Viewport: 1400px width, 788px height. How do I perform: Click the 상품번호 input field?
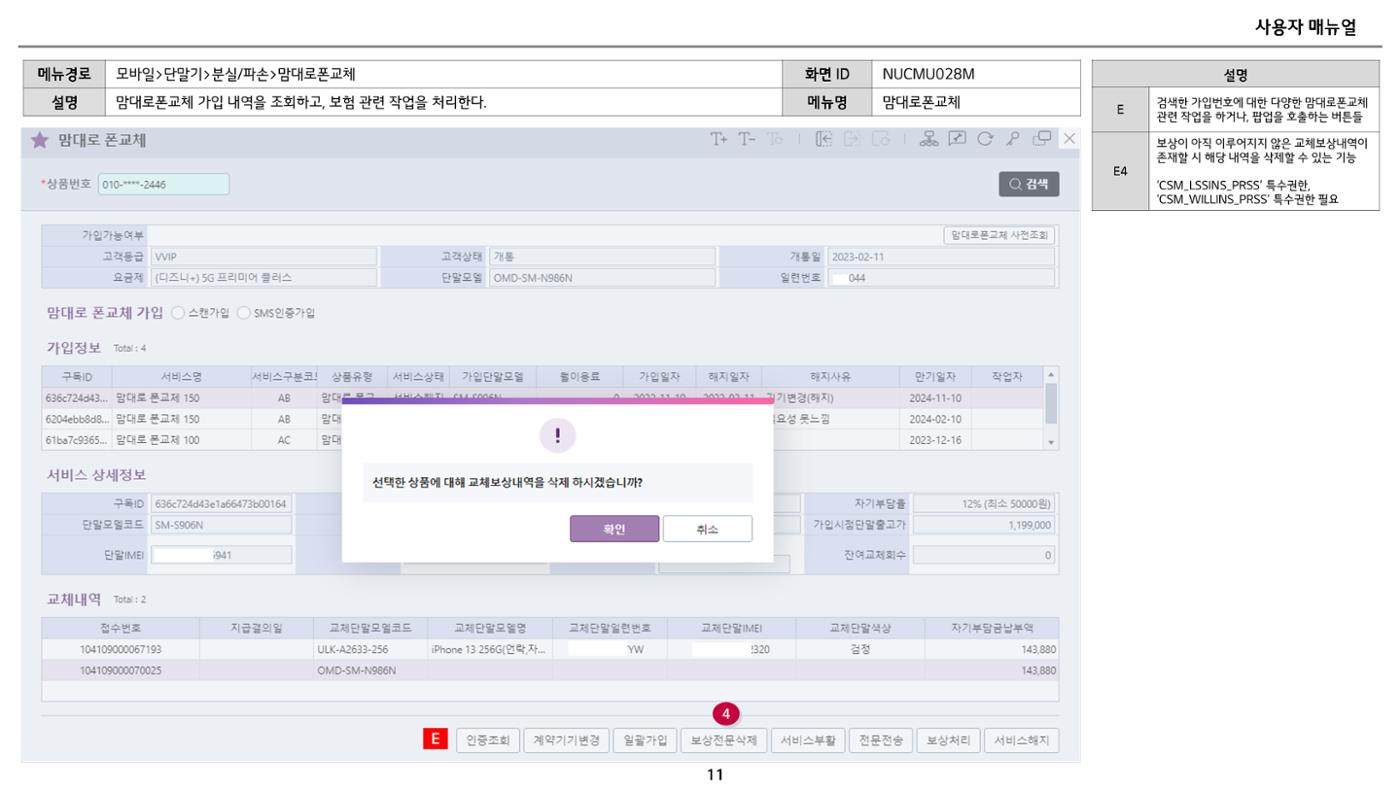tap(163, 185)
